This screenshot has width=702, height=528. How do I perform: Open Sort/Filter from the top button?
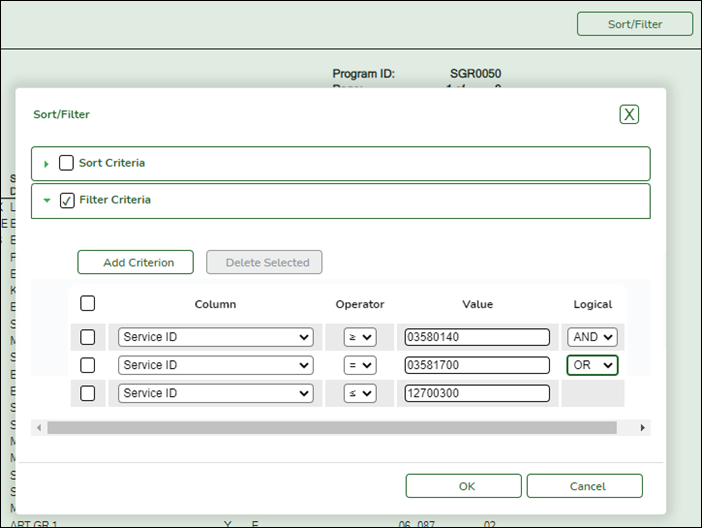(634, 24)
